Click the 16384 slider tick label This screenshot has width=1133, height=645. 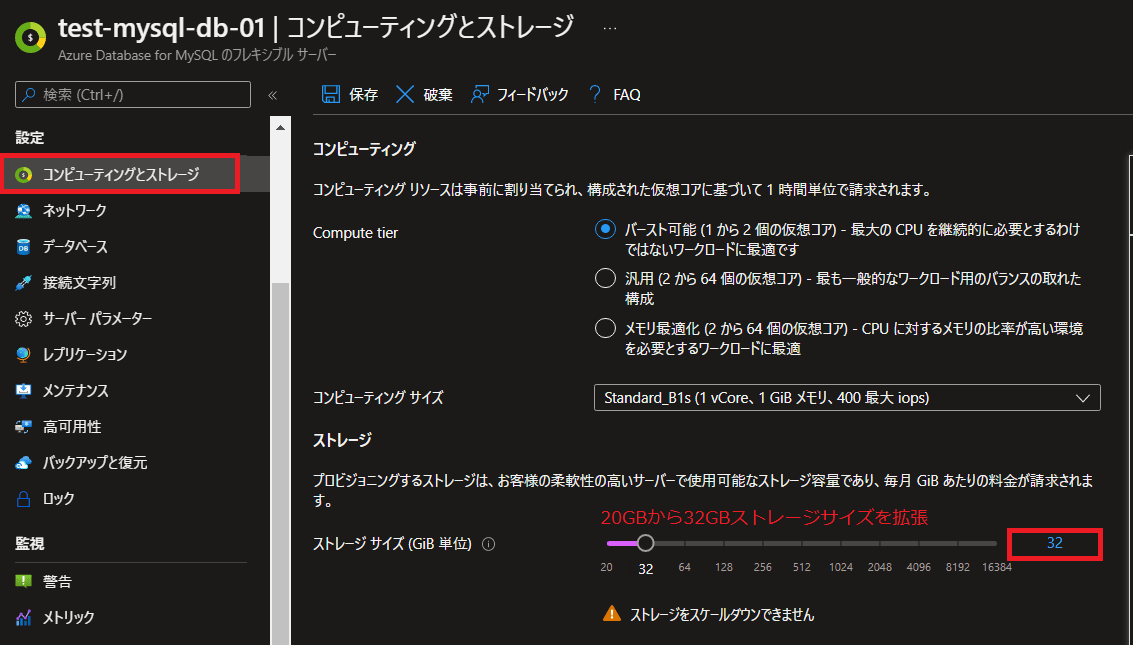(996, 568)
